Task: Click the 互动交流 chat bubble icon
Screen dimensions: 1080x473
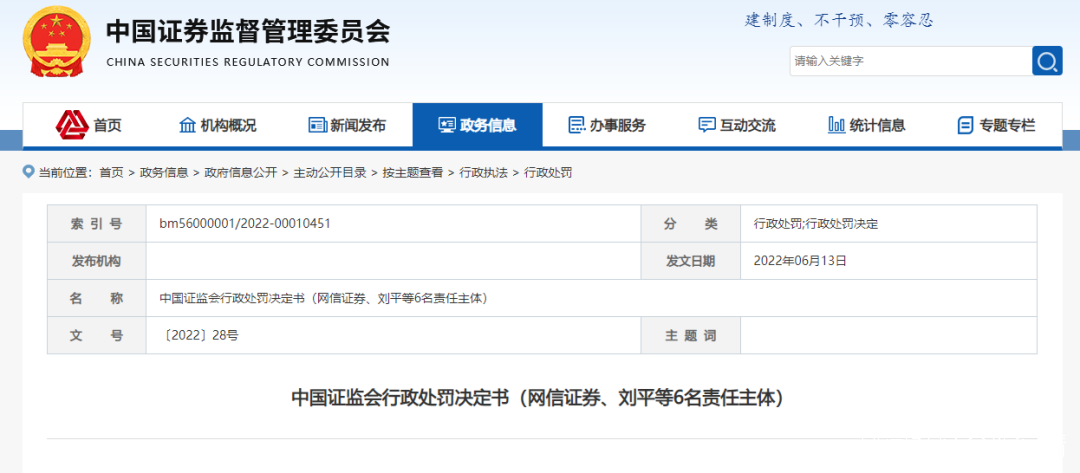Action: click(x=707, y=125)
